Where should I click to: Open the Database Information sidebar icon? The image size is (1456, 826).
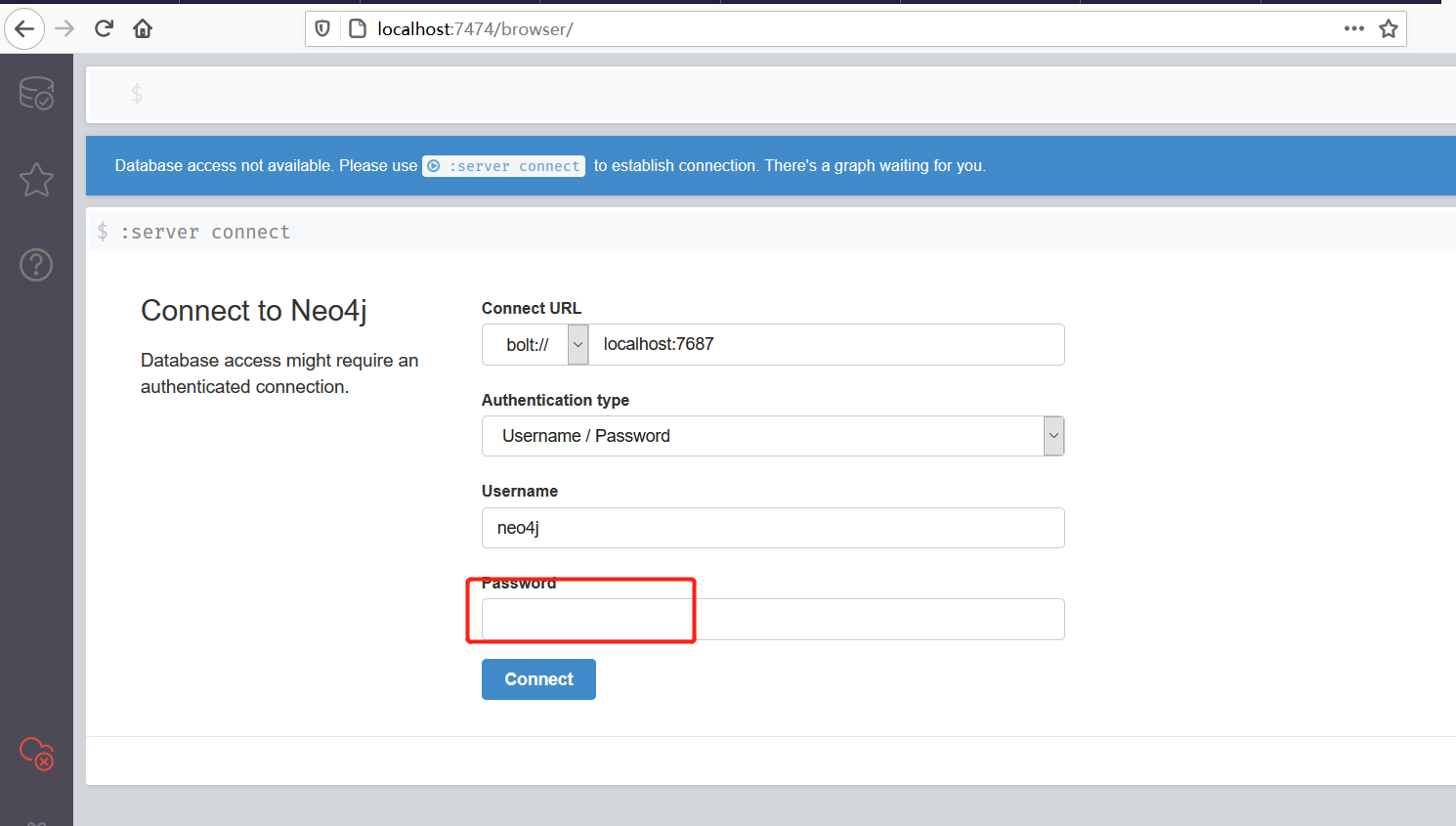[37, 94]
